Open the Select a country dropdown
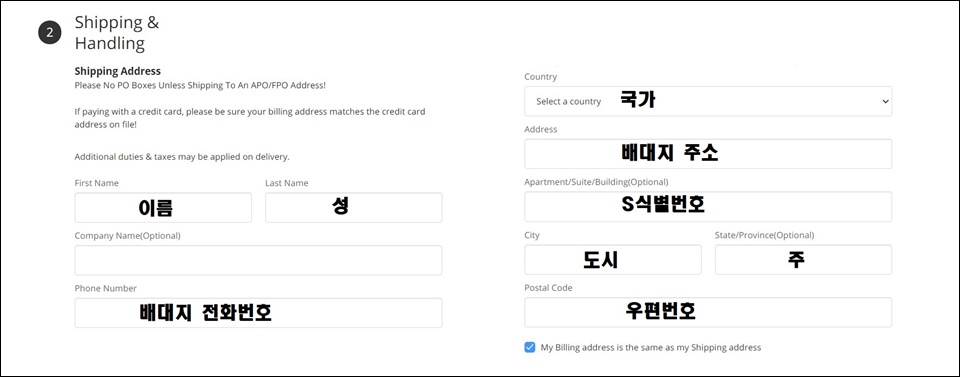Screen dimensions: 960x377 pyautogui.click(x=708, y=101)
